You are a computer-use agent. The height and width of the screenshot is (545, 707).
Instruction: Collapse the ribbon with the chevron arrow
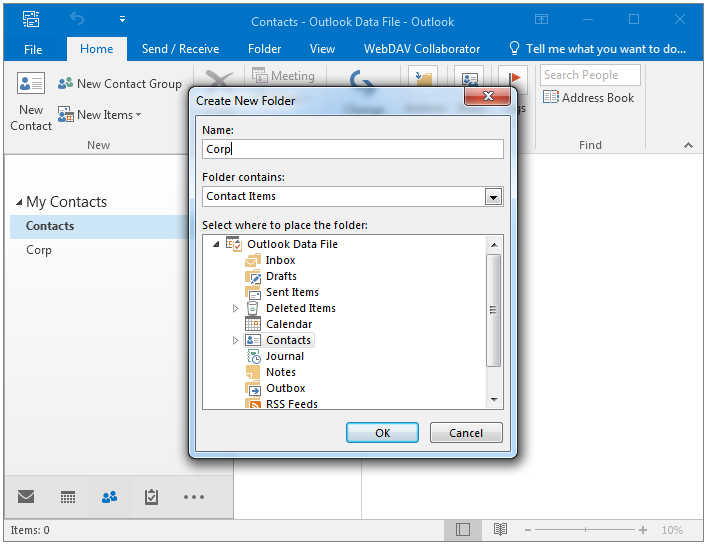[688, 145]
